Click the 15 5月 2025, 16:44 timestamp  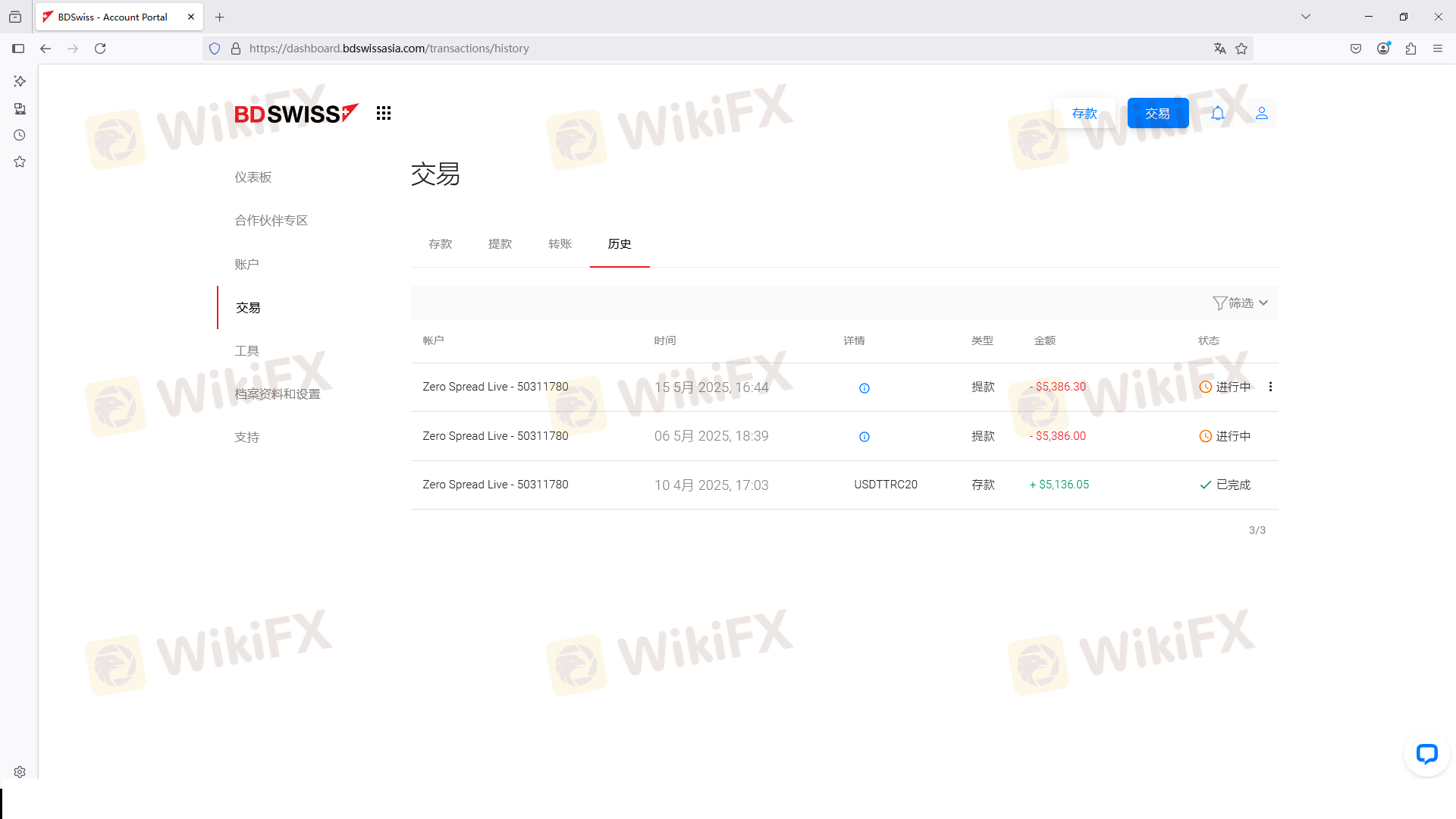711,388
